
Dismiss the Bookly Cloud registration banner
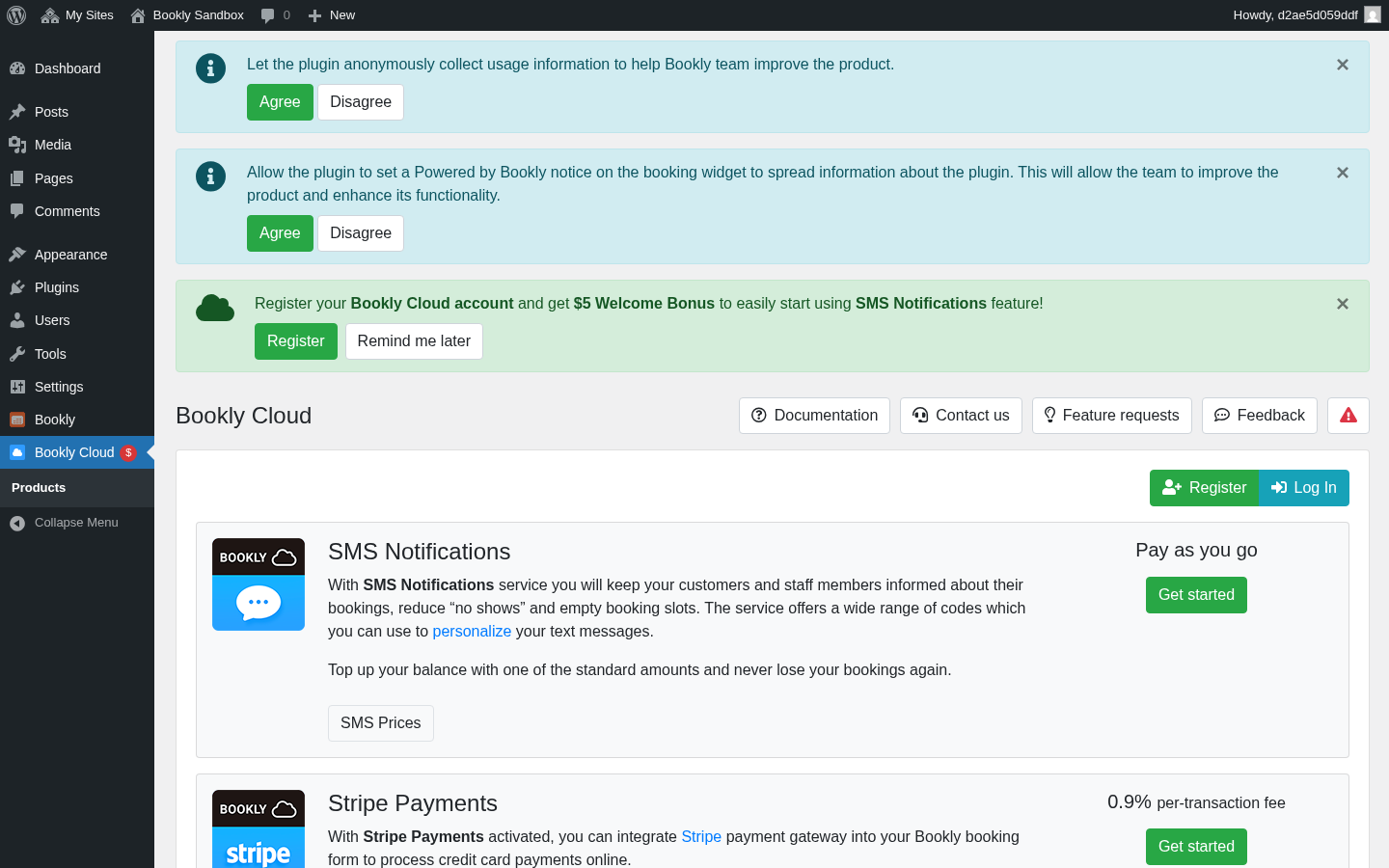tap(1343, 304)
